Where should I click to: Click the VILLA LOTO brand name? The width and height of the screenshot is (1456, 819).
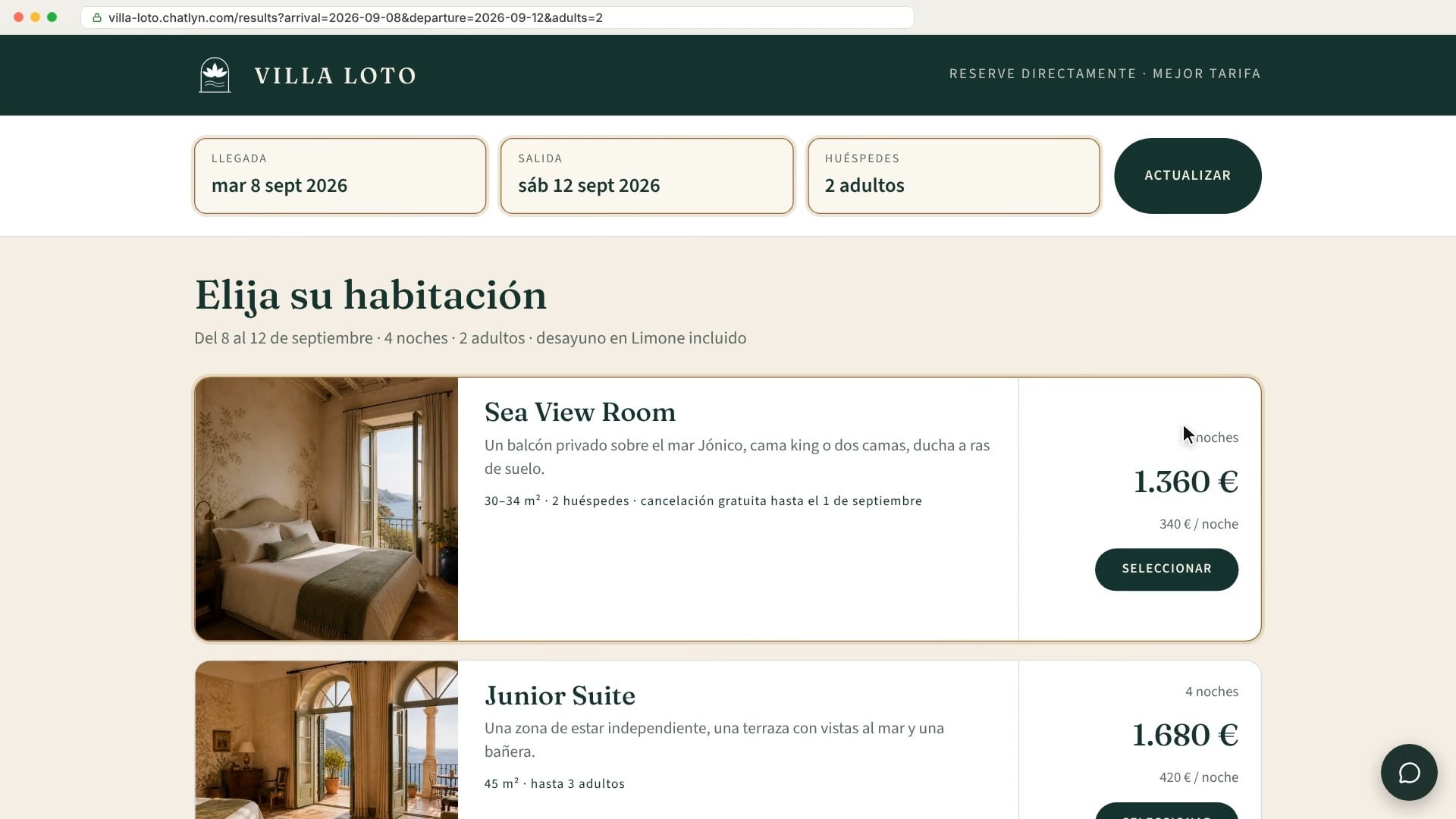point(335,76)
